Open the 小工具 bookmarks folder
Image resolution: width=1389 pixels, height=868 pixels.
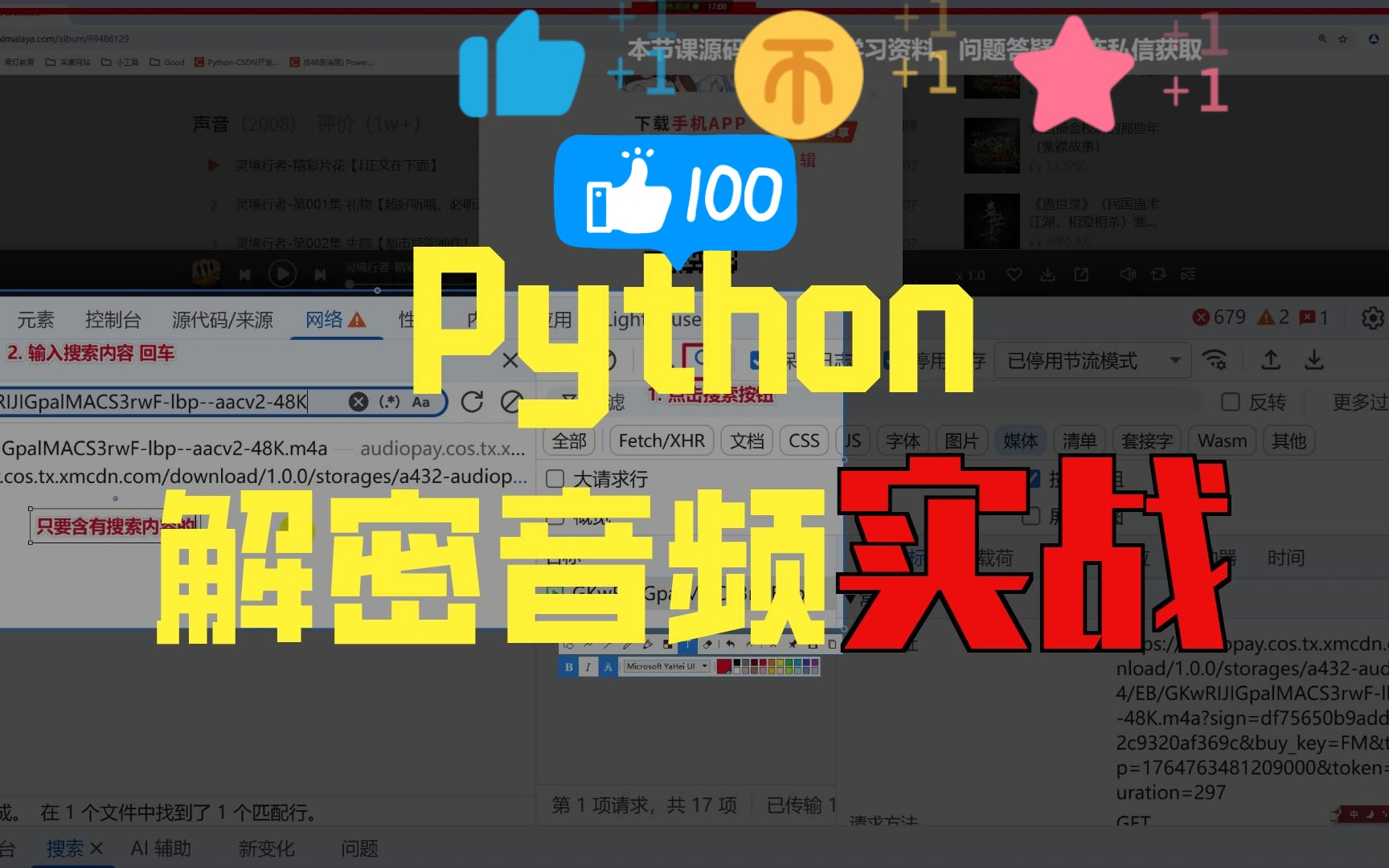(120, 62)
